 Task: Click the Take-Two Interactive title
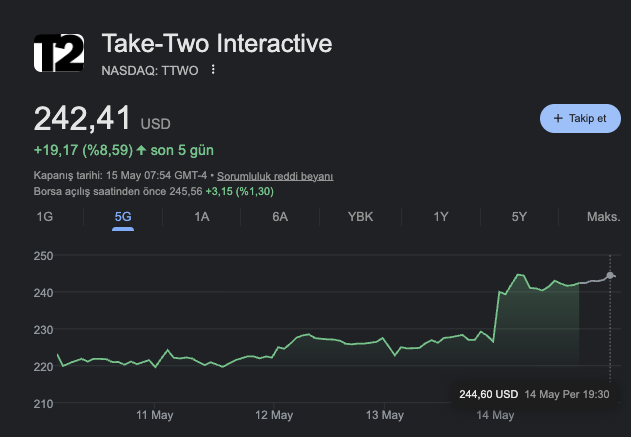tap(217, 43)
